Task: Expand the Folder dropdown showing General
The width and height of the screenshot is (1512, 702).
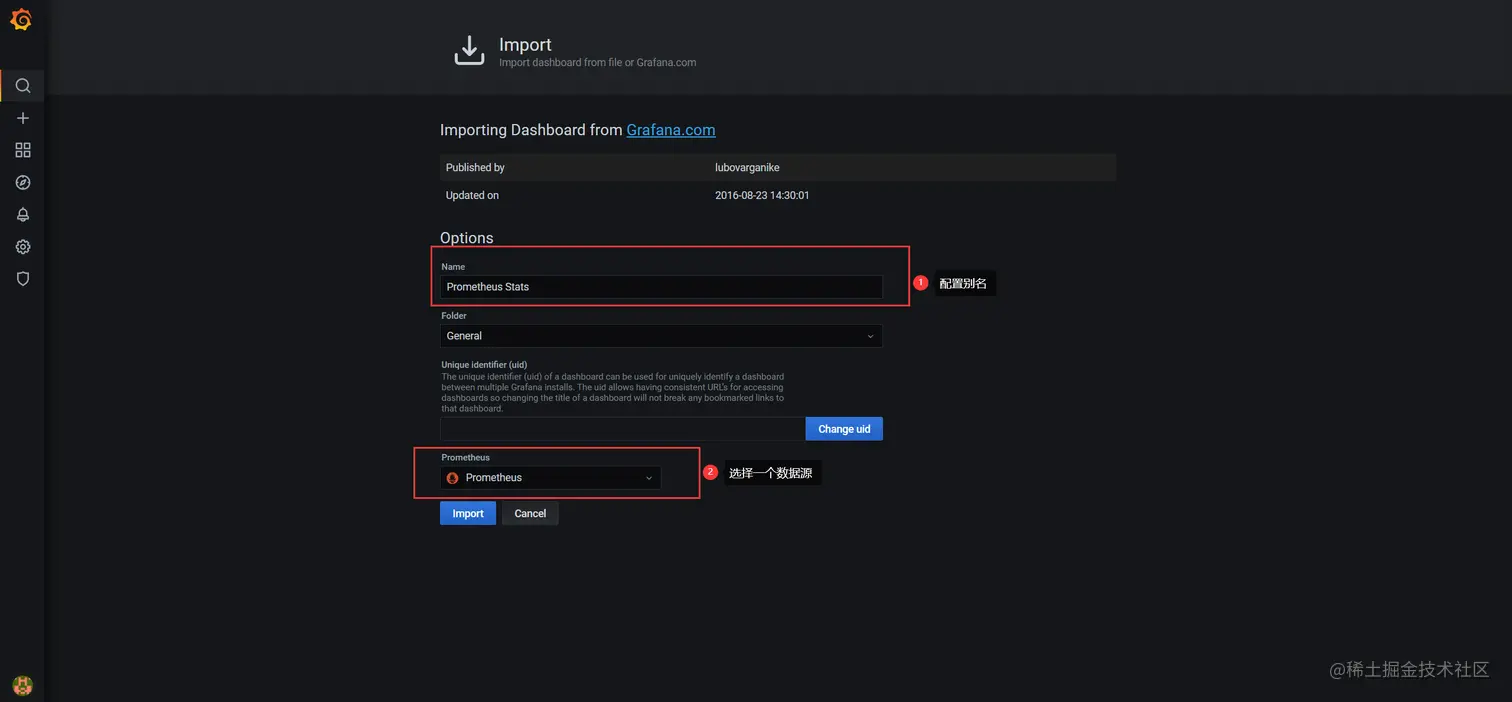Action: (661, 336)
